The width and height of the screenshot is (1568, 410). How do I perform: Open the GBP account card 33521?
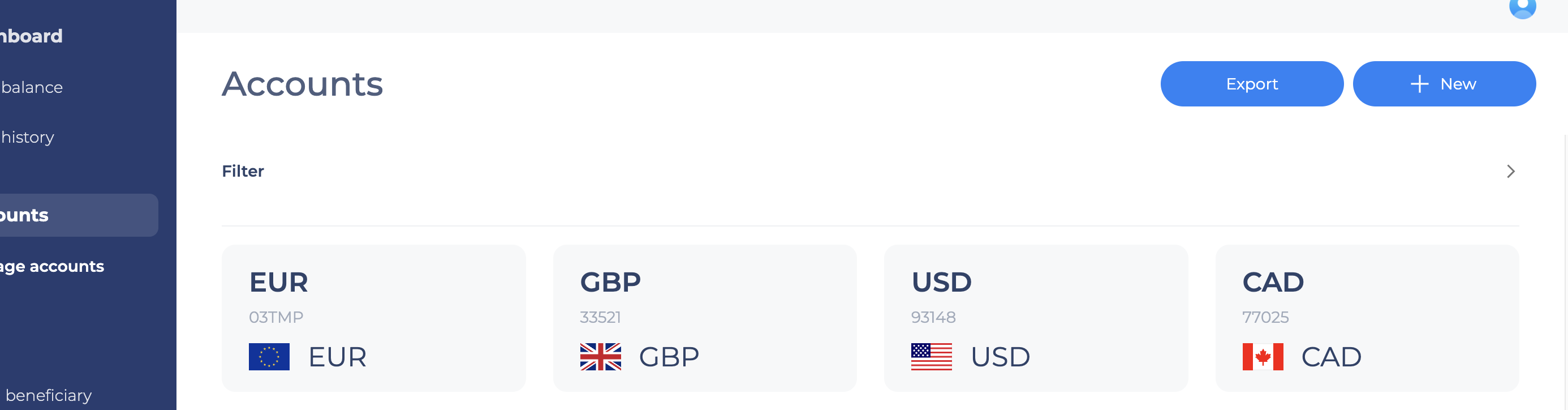(704, 318)
